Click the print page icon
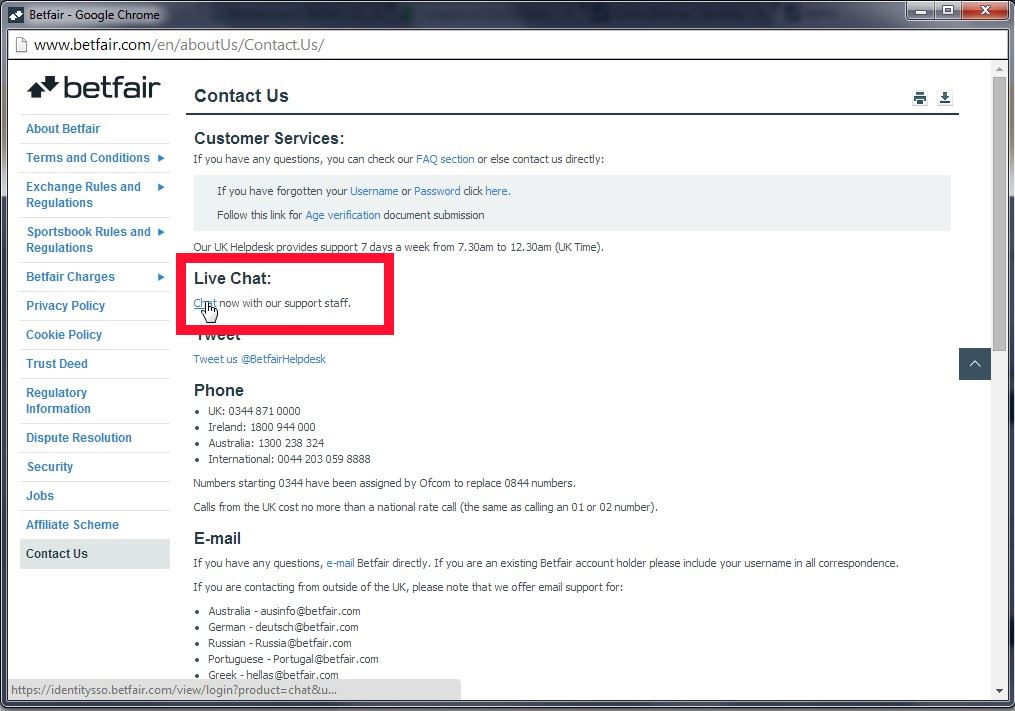1015x711 pixels. [x=919, y=98]
